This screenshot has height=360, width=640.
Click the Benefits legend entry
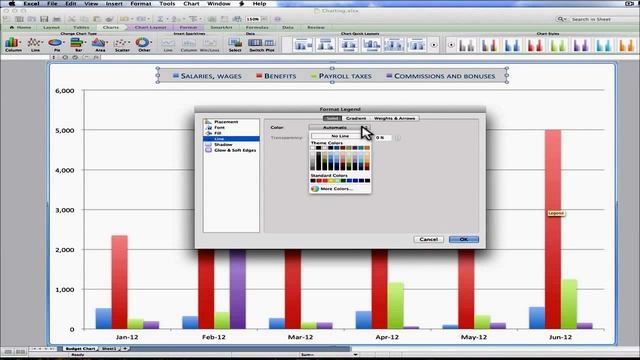(276, 76)
